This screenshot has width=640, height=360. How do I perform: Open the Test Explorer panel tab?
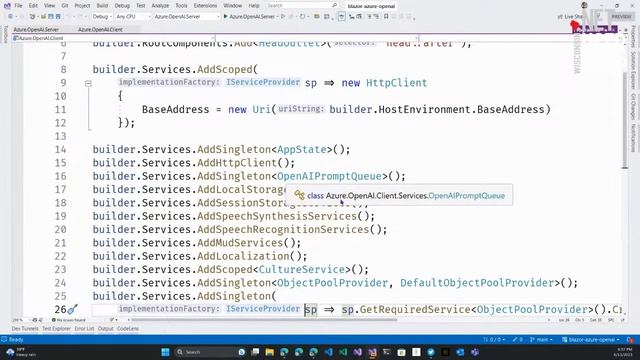(56, 329)
